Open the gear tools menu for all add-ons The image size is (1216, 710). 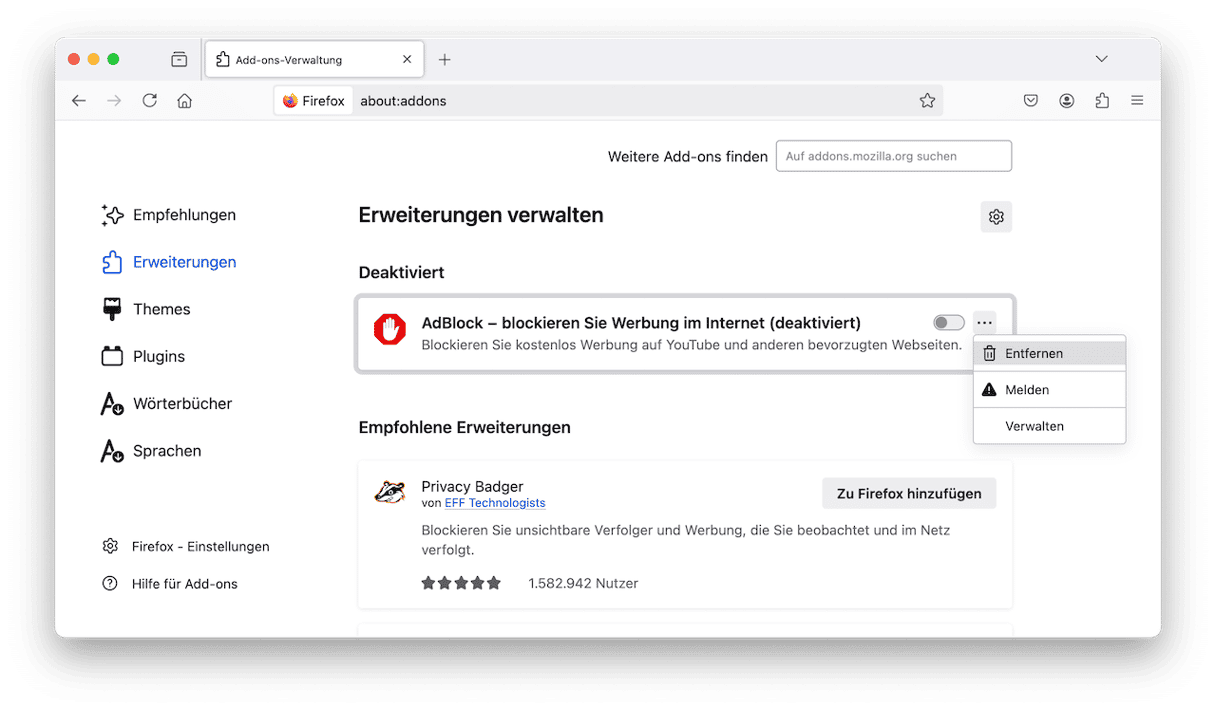point(996,217)
